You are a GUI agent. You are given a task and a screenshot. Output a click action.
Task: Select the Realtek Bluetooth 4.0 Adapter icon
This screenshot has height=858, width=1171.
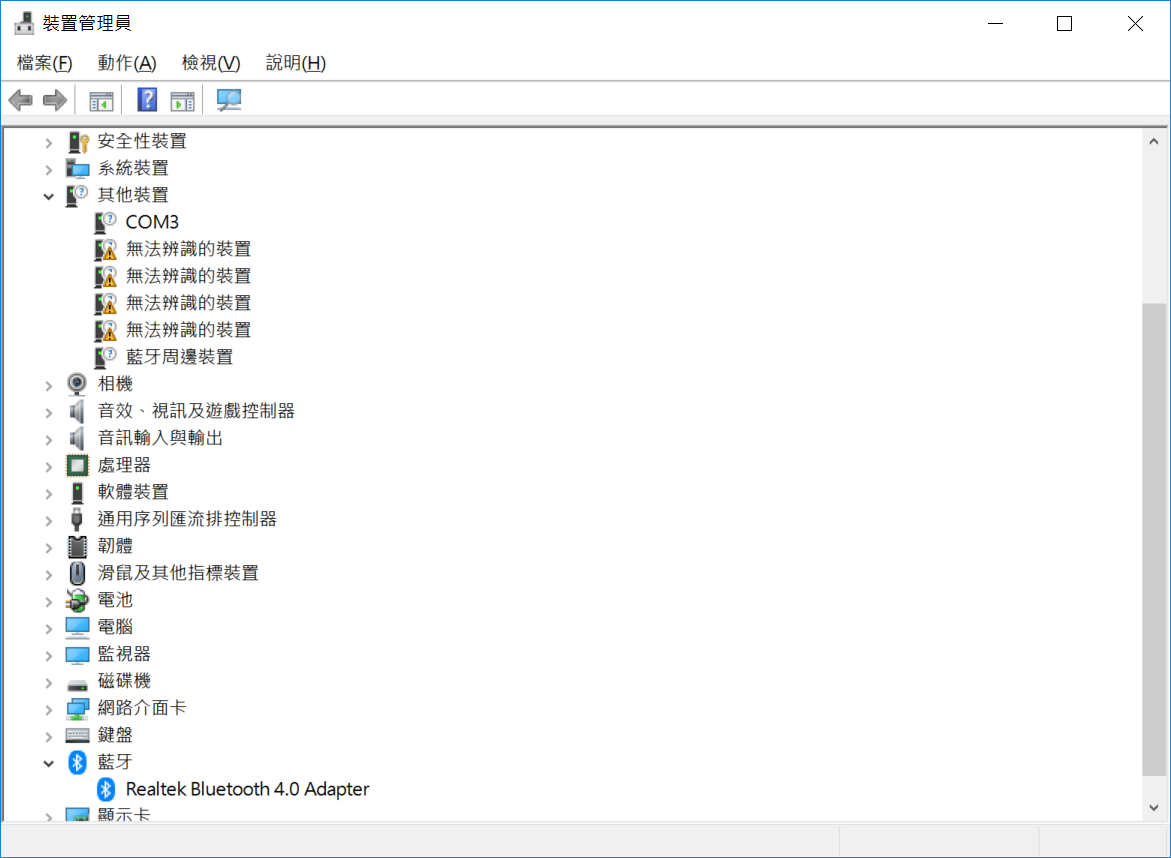pos(108,789)
